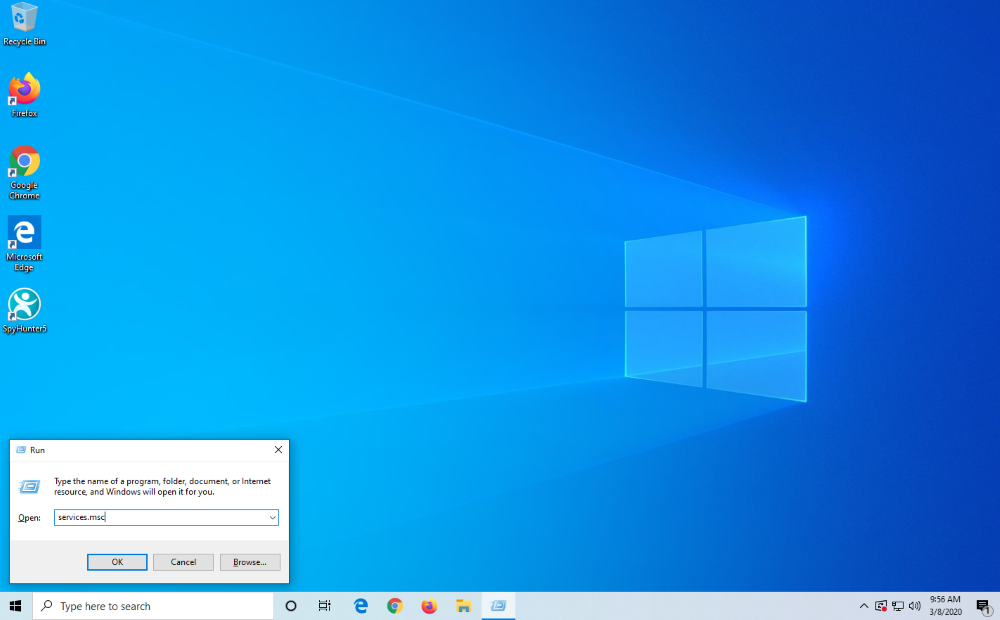Launch Firefox from the taskbar
Image resolution: width=1000 pixels, height=620 pixels.
(x=429, y=606)
